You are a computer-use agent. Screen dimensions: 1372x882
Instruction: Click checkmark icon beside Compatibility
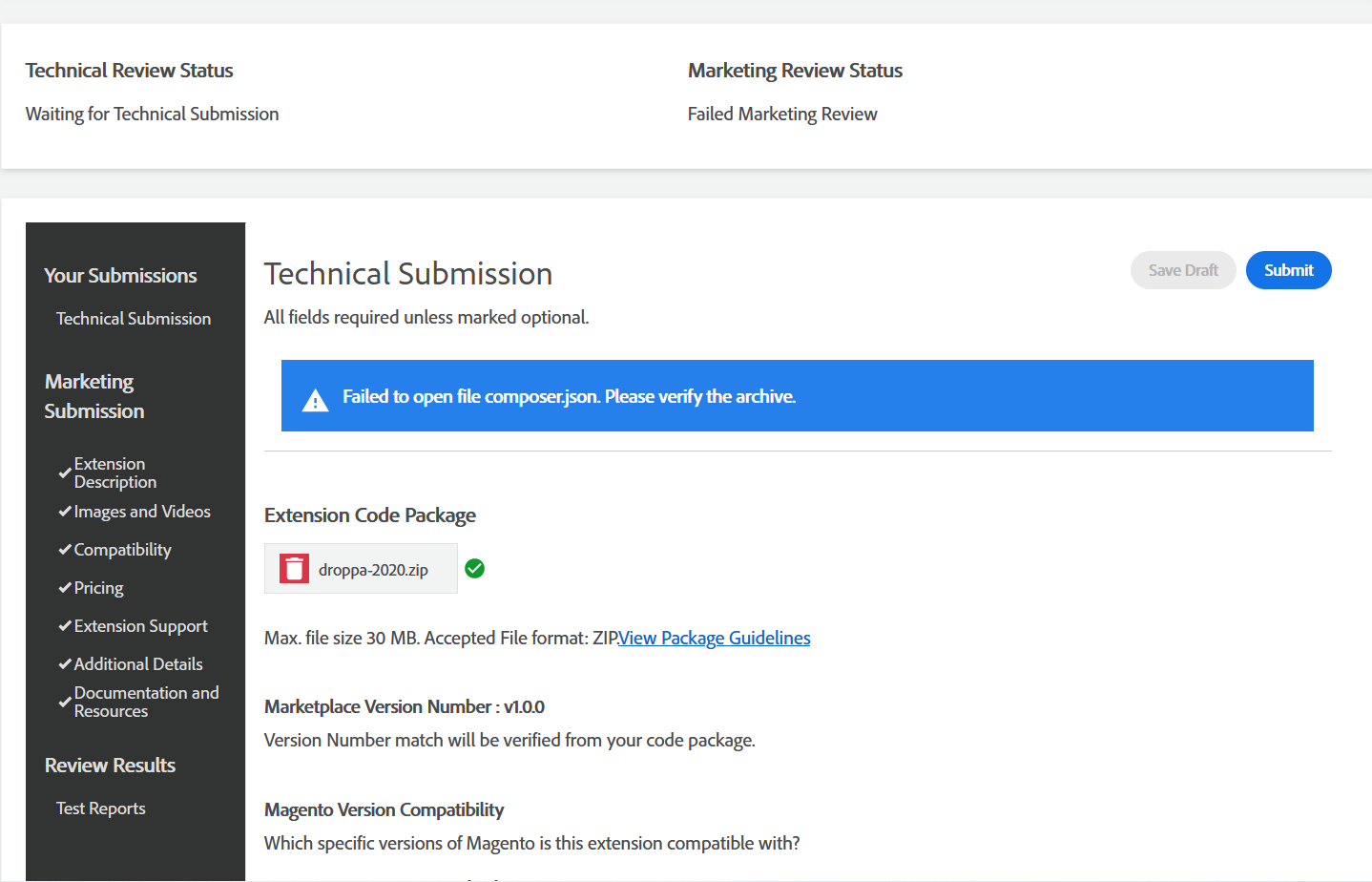coord(65,550)
